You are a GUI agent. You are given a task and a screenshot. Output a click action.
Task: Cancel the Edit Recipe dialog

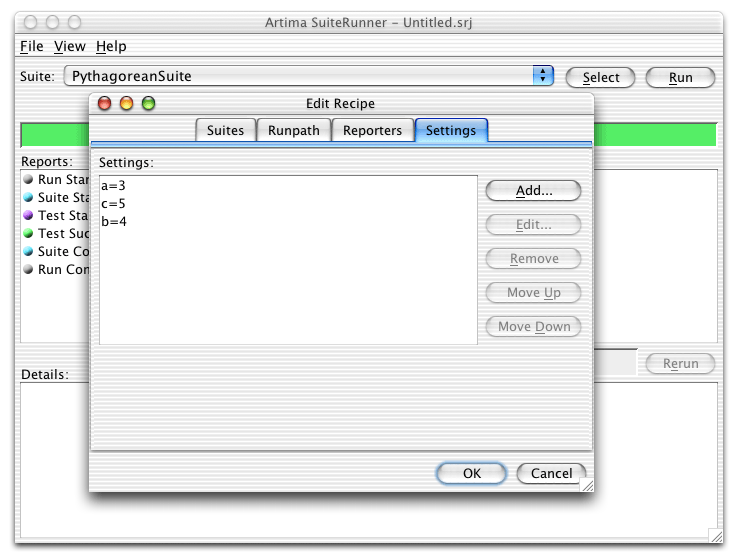click(551, 473)
